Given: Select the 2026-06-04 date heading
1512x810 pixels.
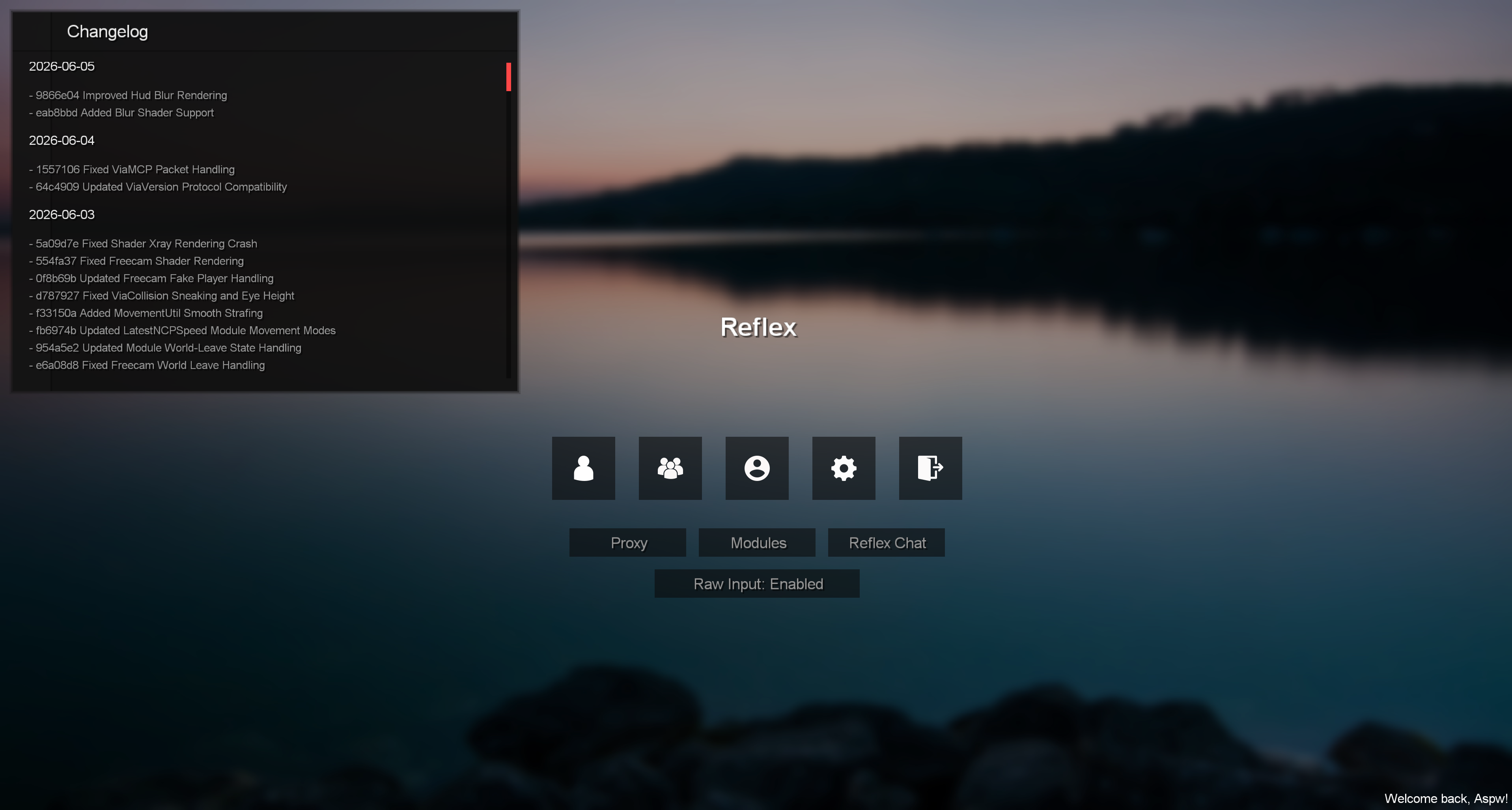Looking at the screenshot, I should point(62,140).
